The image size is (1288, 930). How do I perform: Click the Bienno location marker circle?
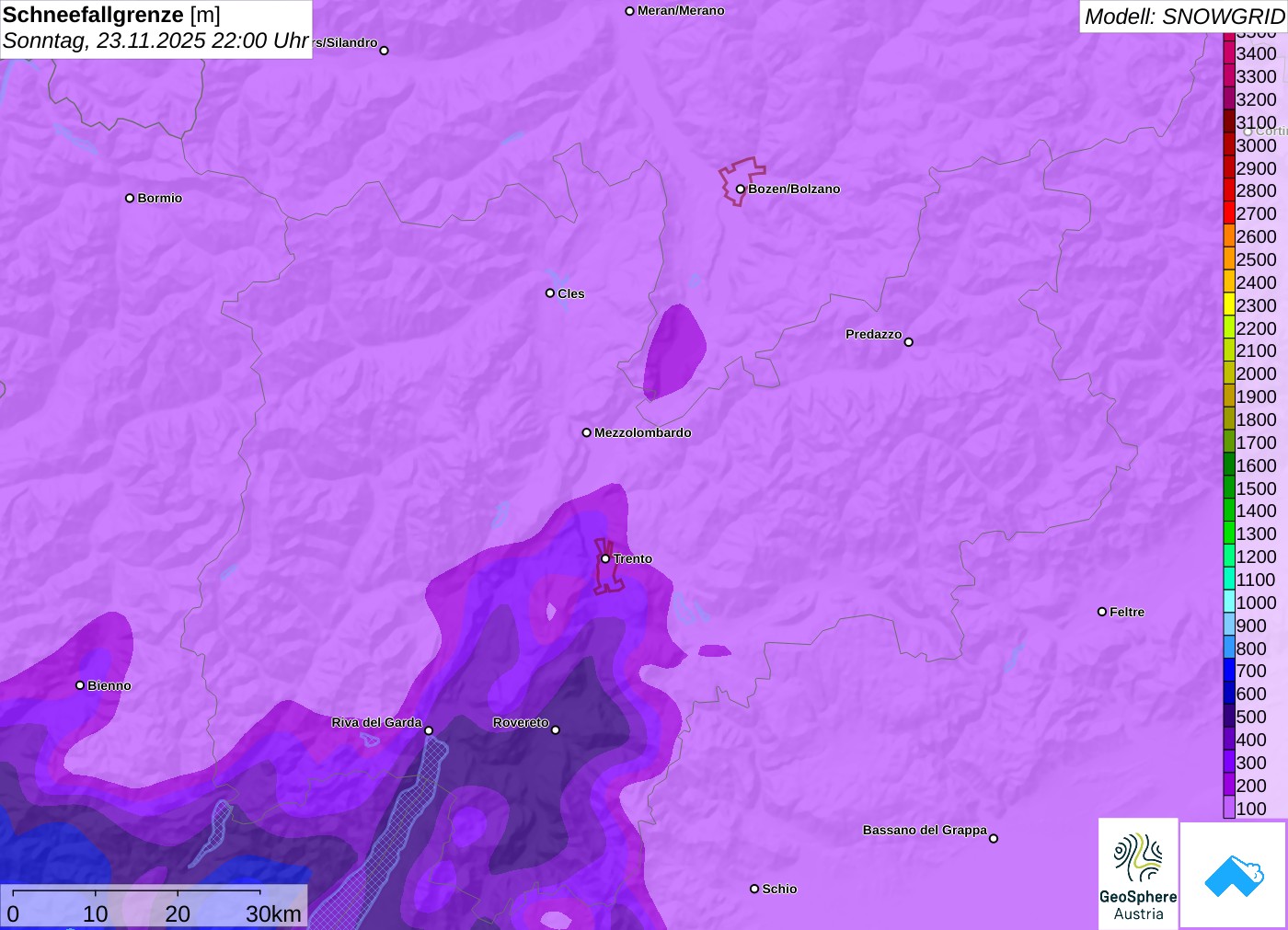pyautogui.click(x=80, y=685)
